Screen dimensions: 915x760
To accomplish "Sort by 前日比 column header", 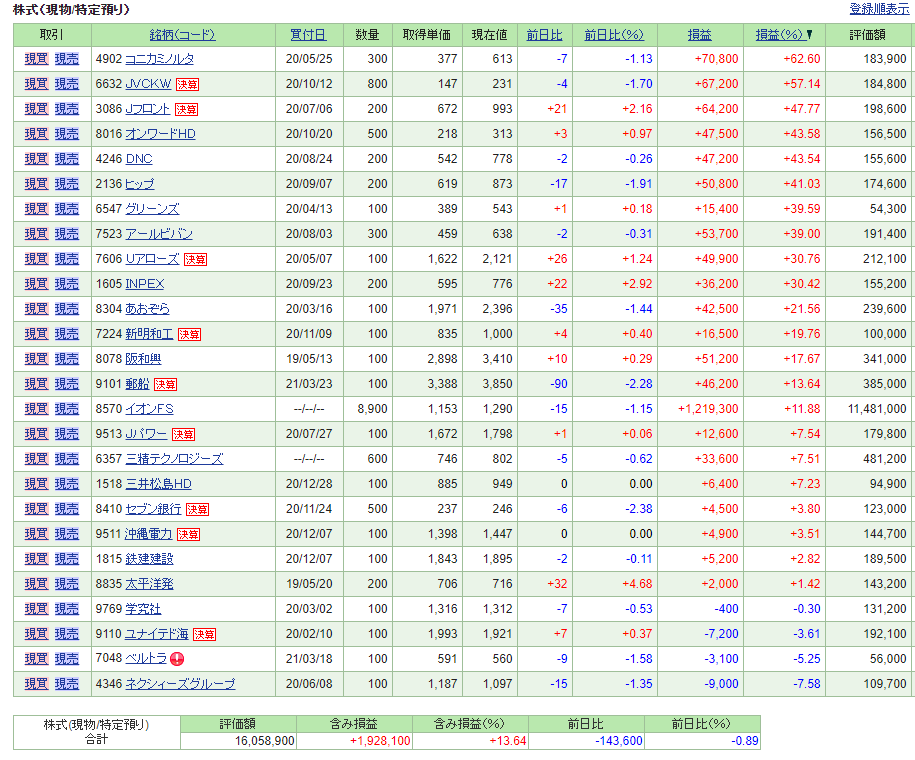I will 544,35.
